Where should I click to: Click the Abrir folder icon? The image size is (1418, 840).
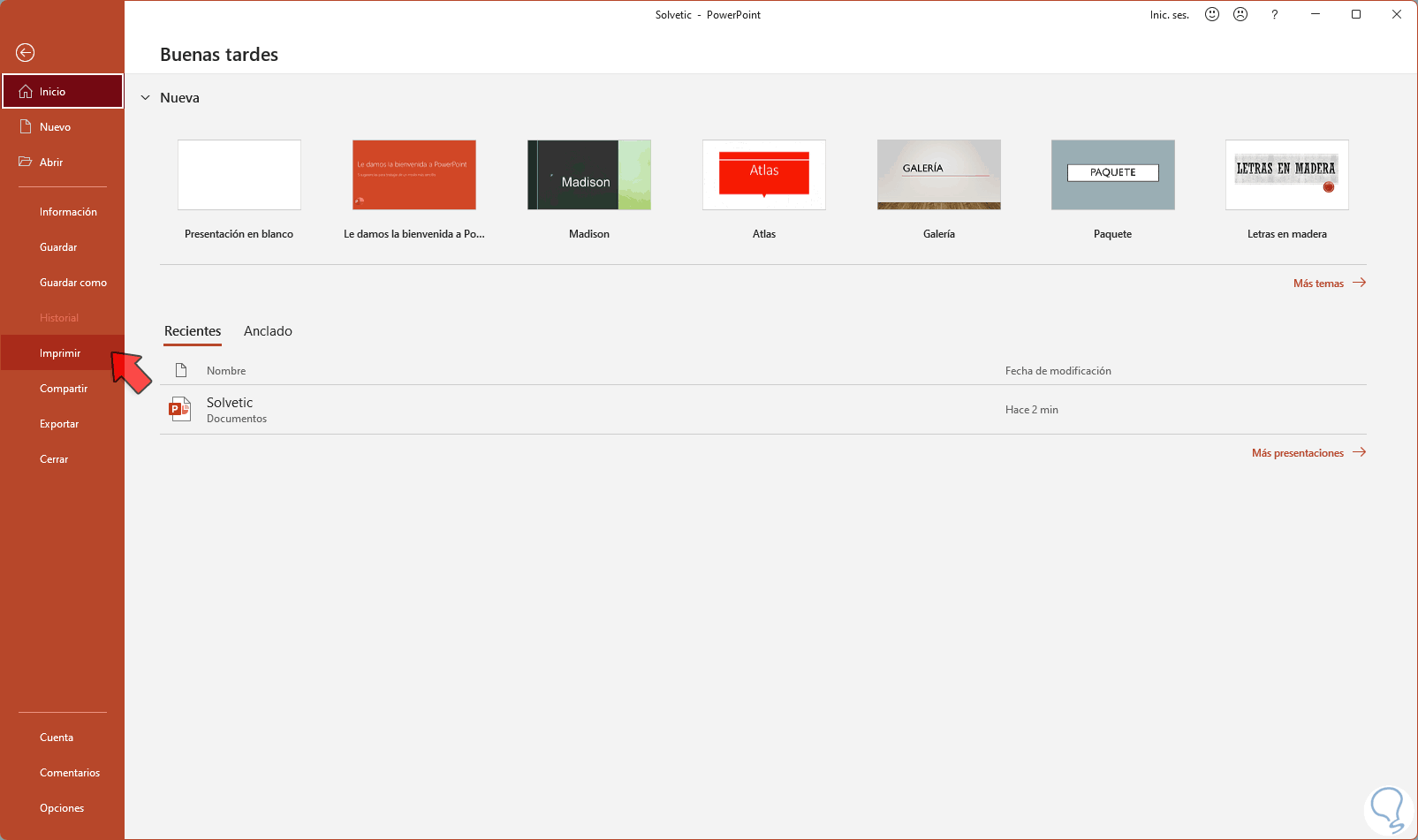click(26, 163)
